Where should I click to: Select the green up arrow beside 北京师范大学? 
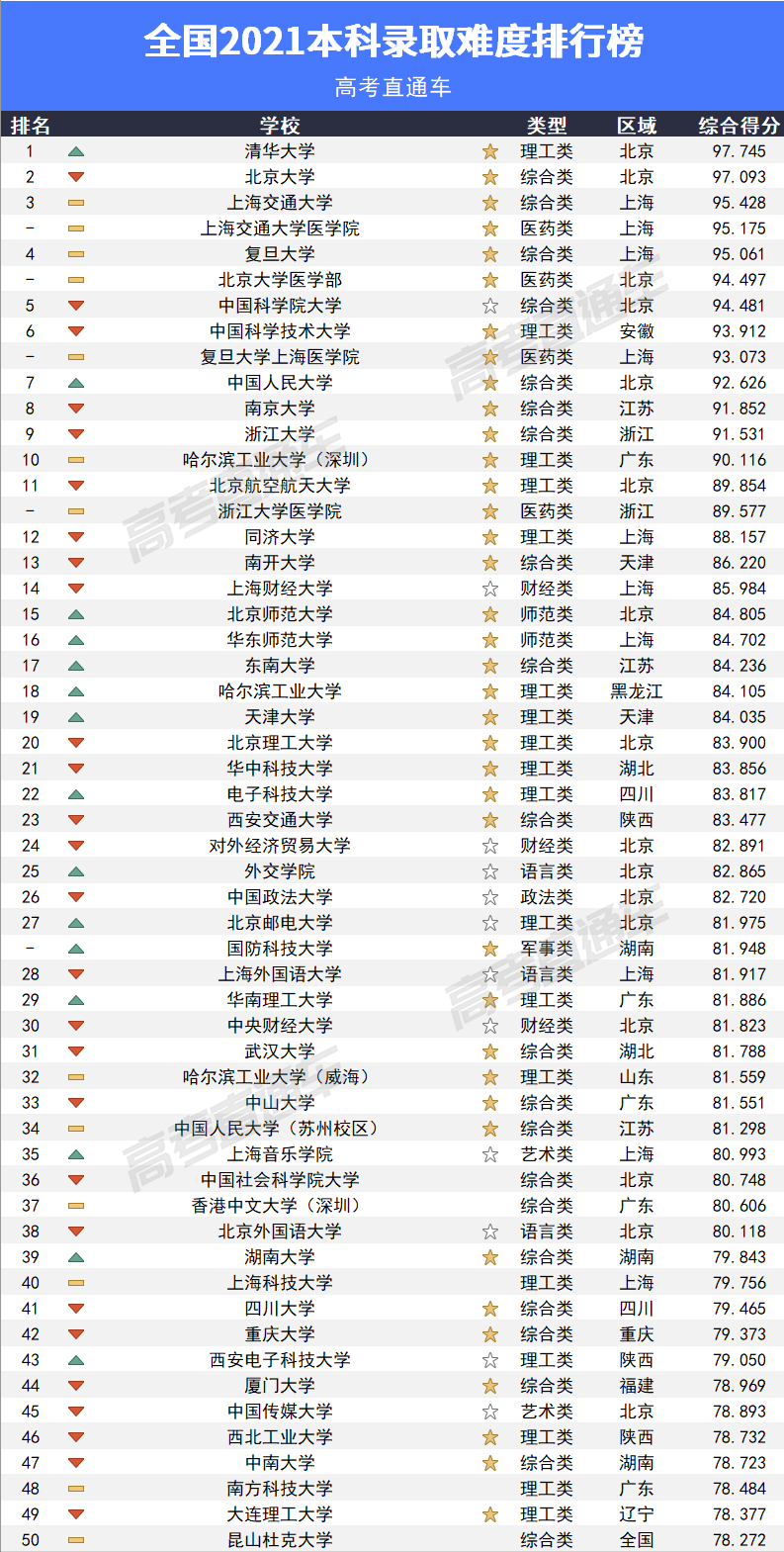(76, 614)
